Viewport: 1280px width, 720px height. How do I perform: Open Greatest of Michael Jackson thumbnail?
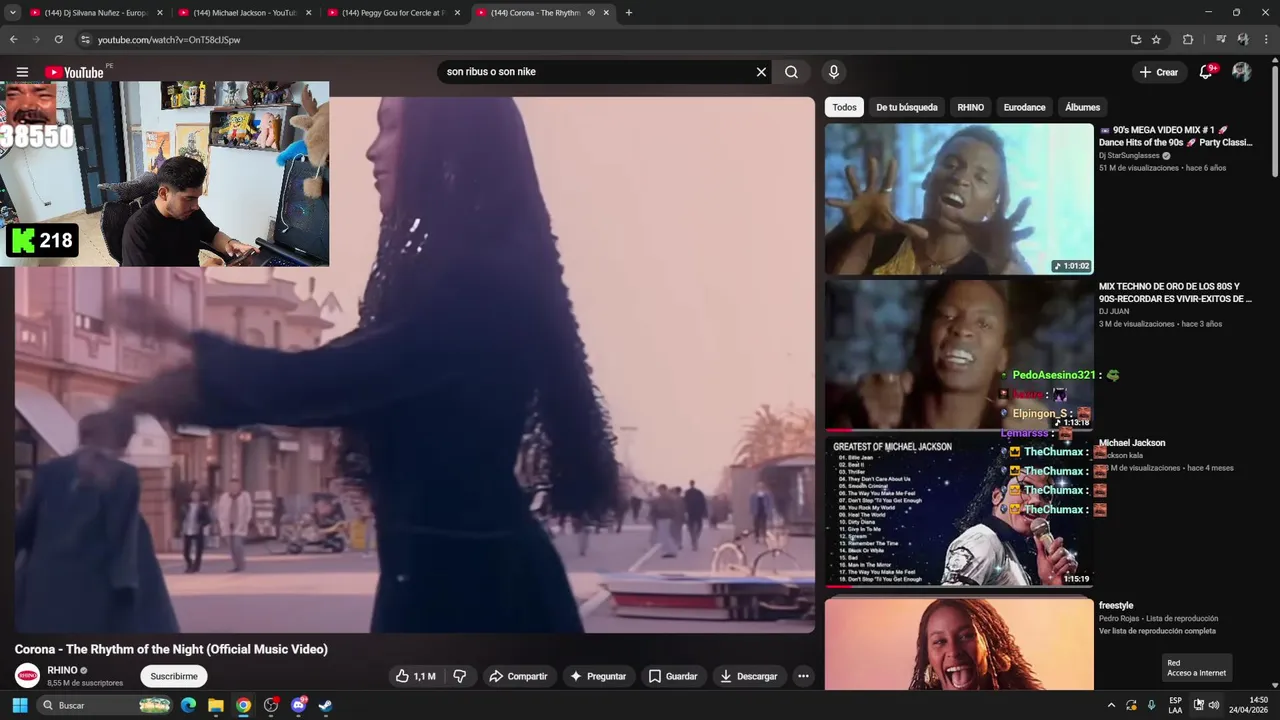click(959, 511)
